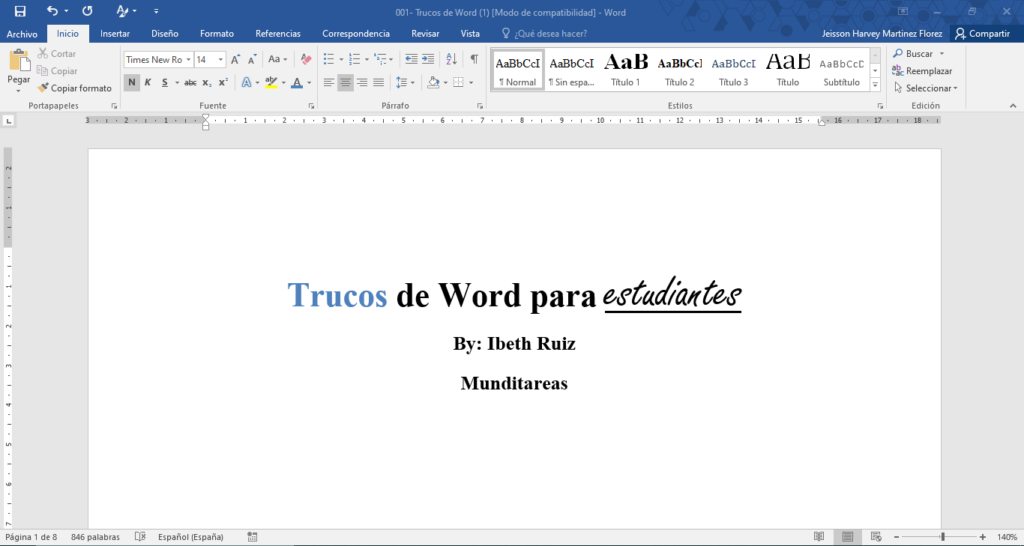The width and height of the screenshot is (1024, 546).
Task: Save the document with the floppy disk icon
Action: (20, 11)
